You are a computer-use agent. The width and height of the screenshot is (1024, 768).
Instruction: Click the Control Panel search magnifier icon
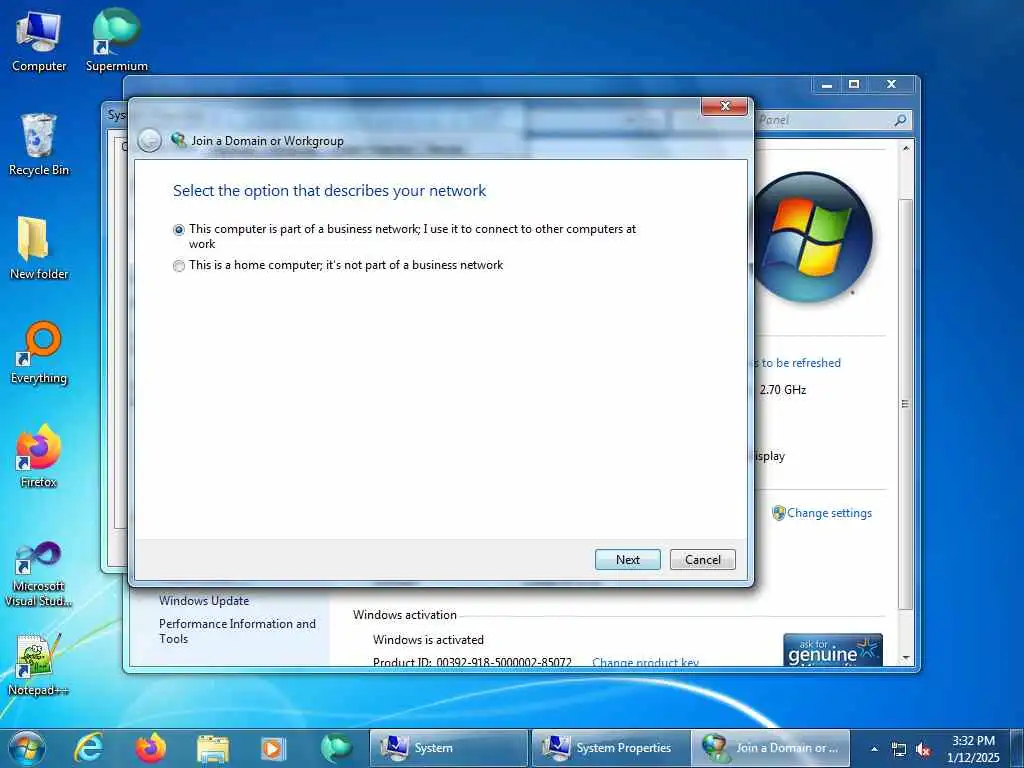[x=900, y=120]
